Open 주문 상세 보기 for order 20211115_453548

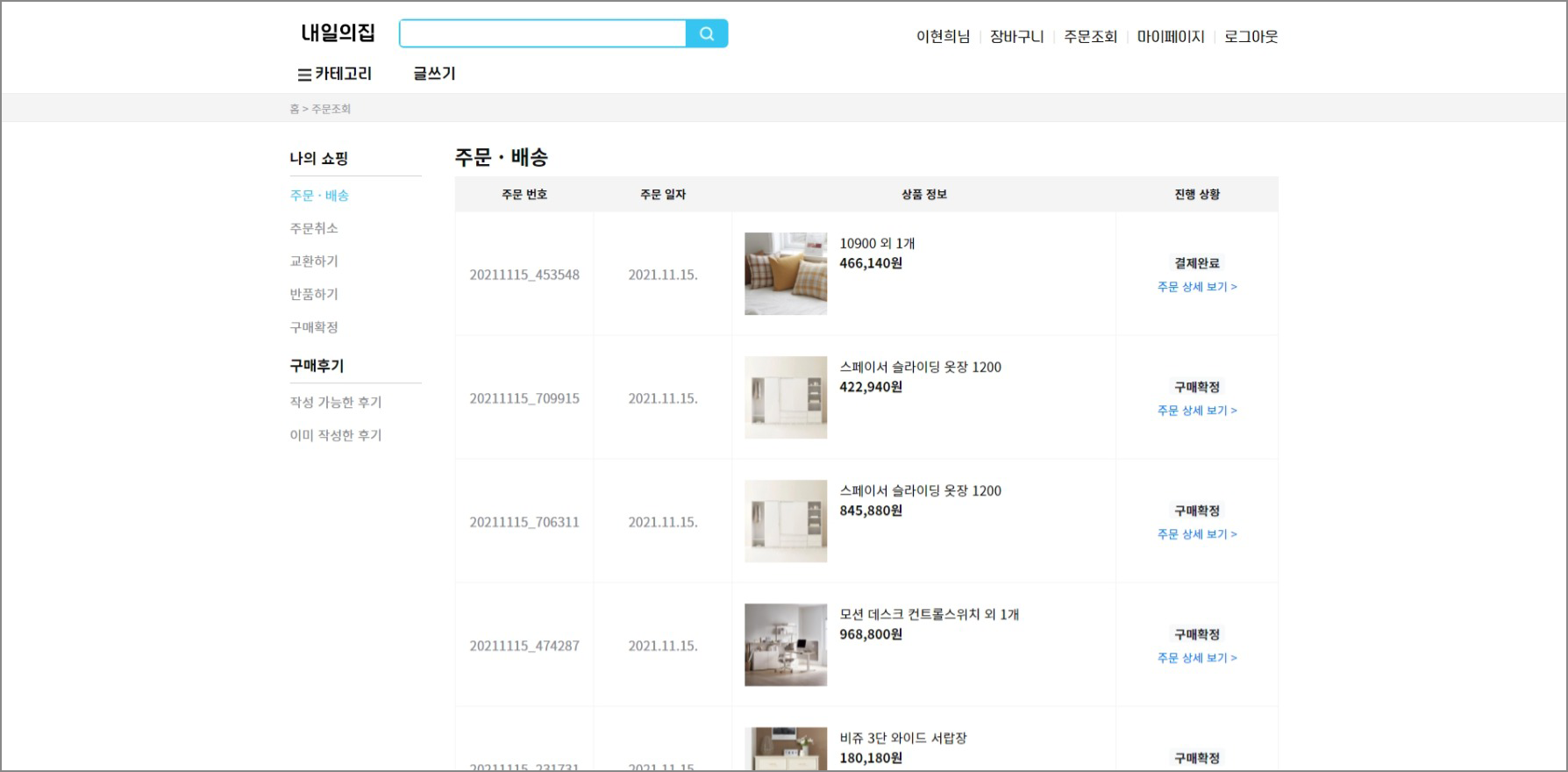[1197, 287]
